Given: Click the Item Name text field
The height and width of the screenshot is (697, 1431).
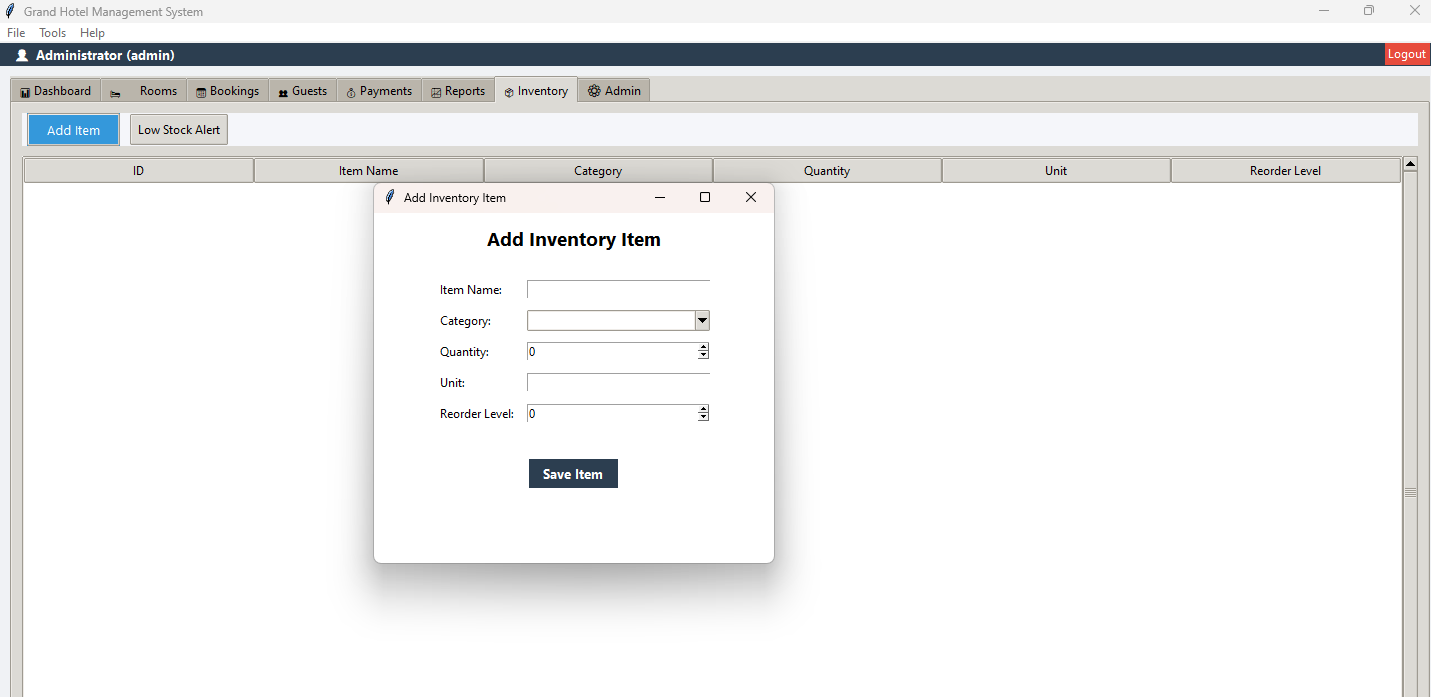Looking at the screenshot, I should (x=618, y=290).
